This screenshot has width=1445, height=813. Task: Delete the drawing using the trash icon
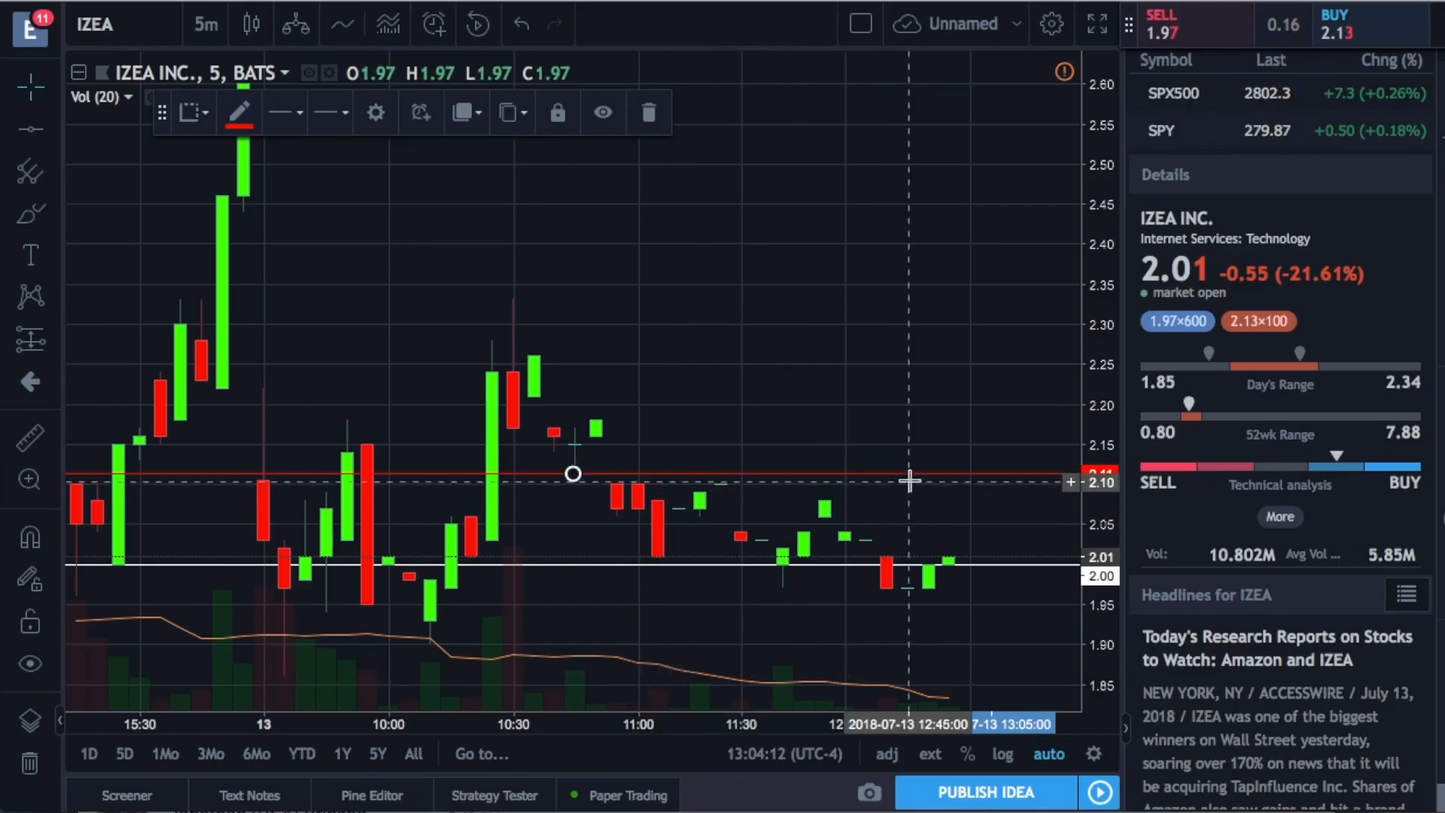(x=648, y=112)
